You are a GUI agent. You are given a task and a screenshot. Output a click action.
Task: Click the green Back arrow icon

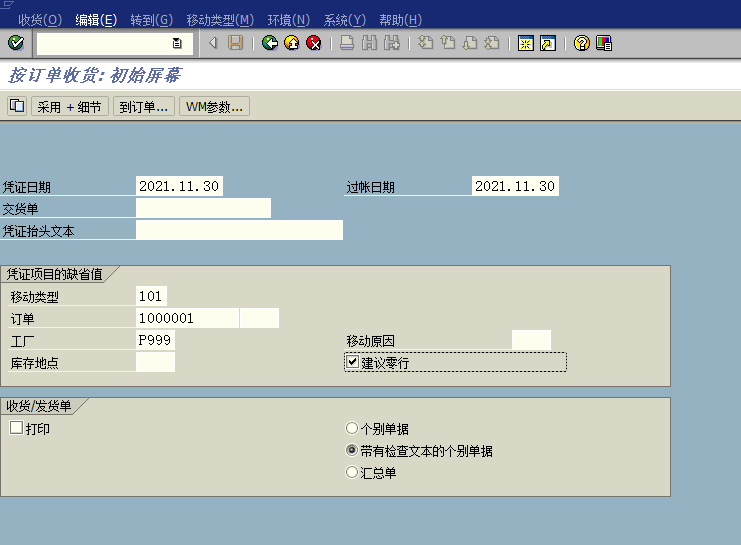click(270, 43)
